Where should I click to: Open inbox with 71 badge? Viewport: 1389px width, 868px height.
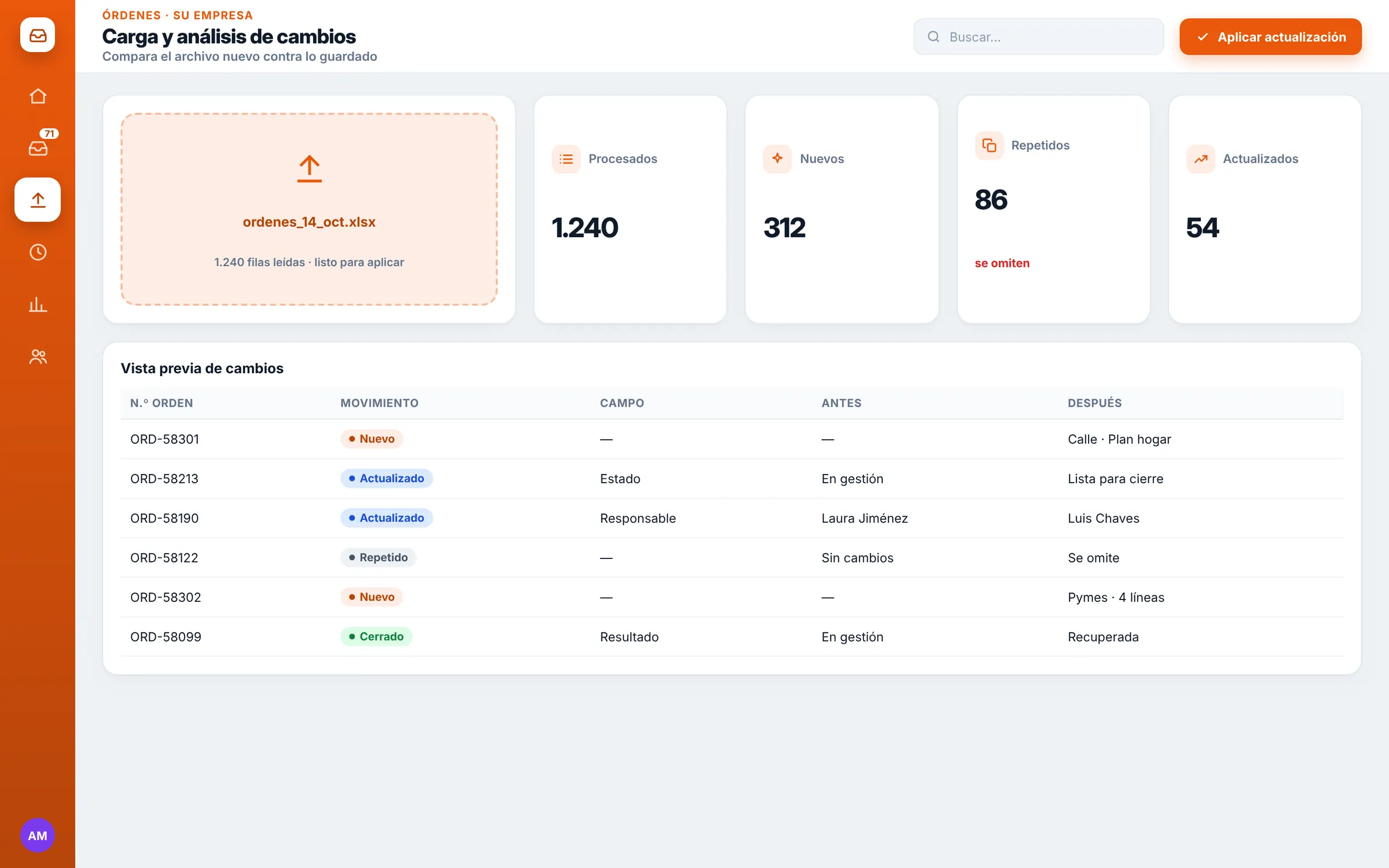38,148
